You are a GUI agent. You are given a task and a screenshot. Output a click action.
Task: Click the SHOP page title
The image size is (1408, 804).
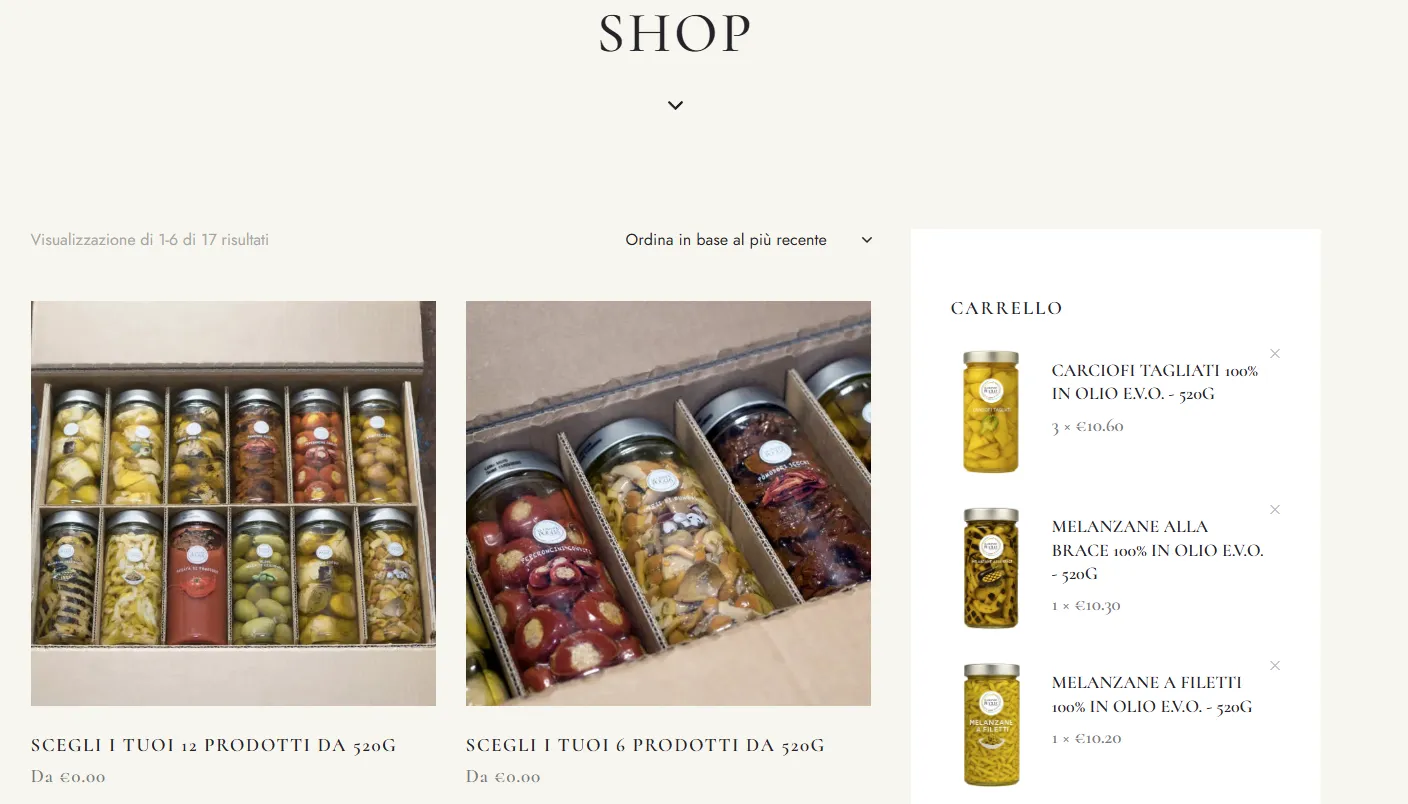(x=675, y=34)
